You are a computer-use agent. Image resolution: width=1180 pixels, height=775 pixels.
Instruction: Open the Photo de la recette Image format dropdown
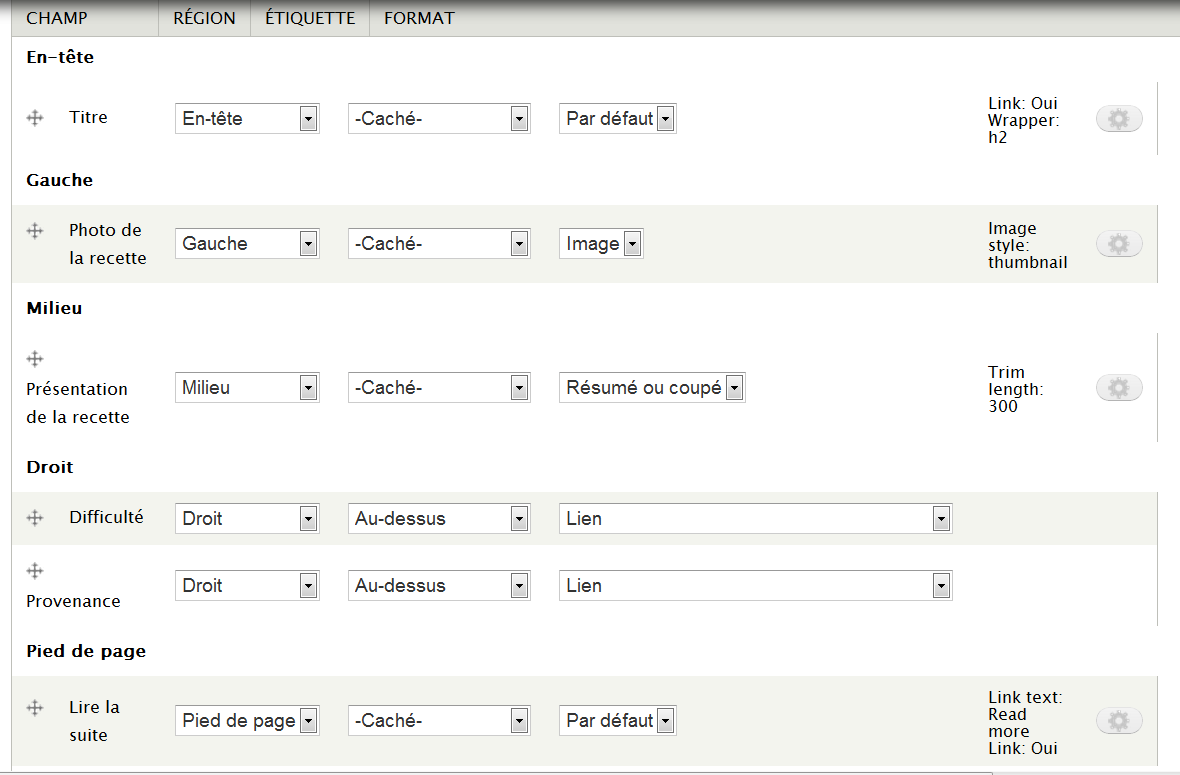click(x=601, y=244)
